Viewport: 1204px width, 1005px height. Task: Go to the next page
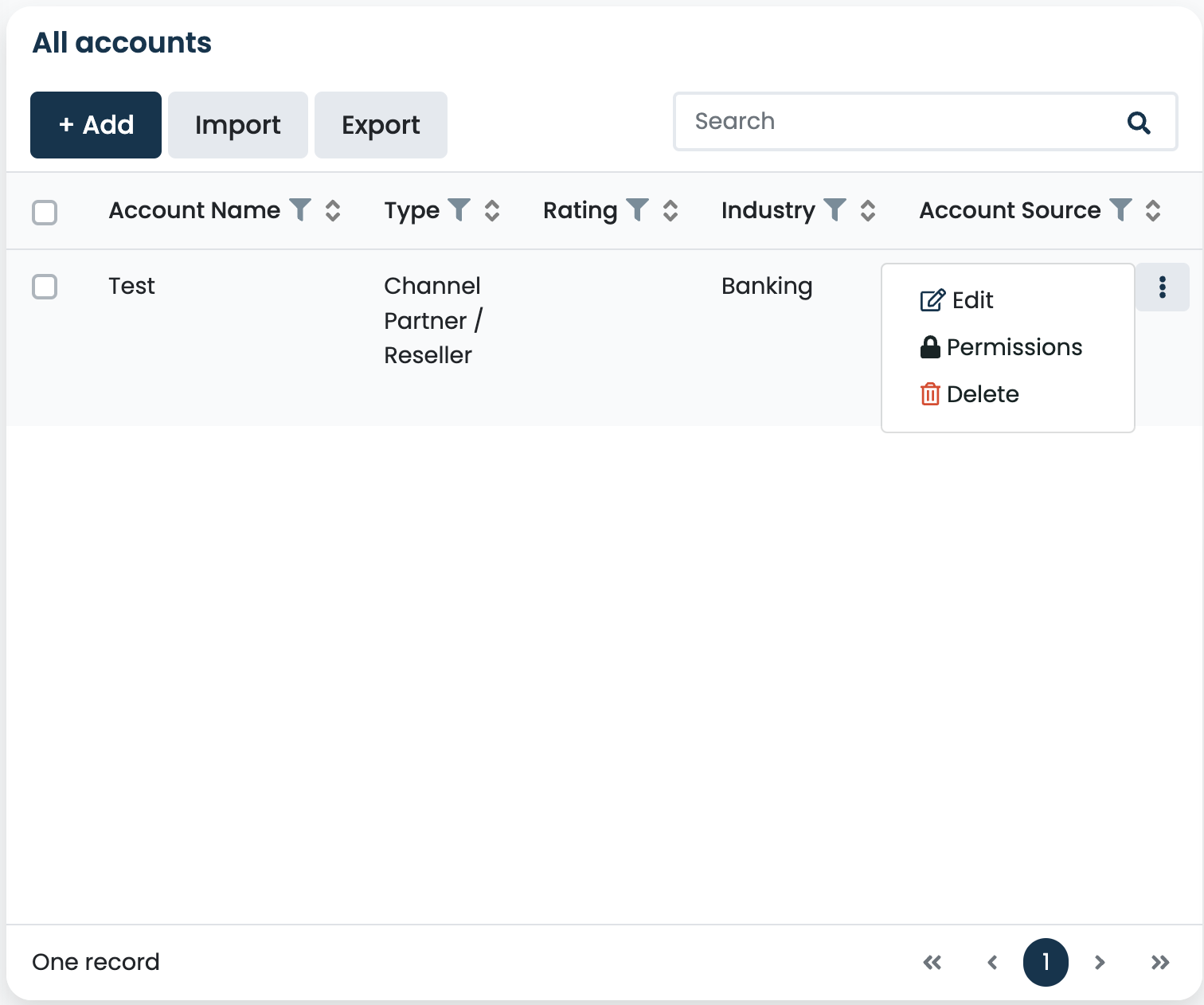coord(1100,962)
